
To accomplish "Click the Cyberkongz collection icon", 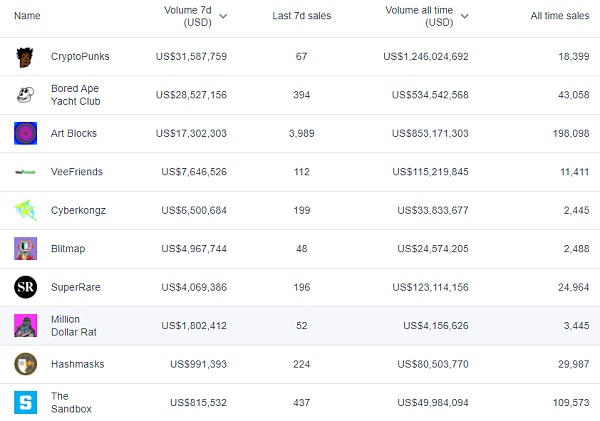I will pos(25,210).
